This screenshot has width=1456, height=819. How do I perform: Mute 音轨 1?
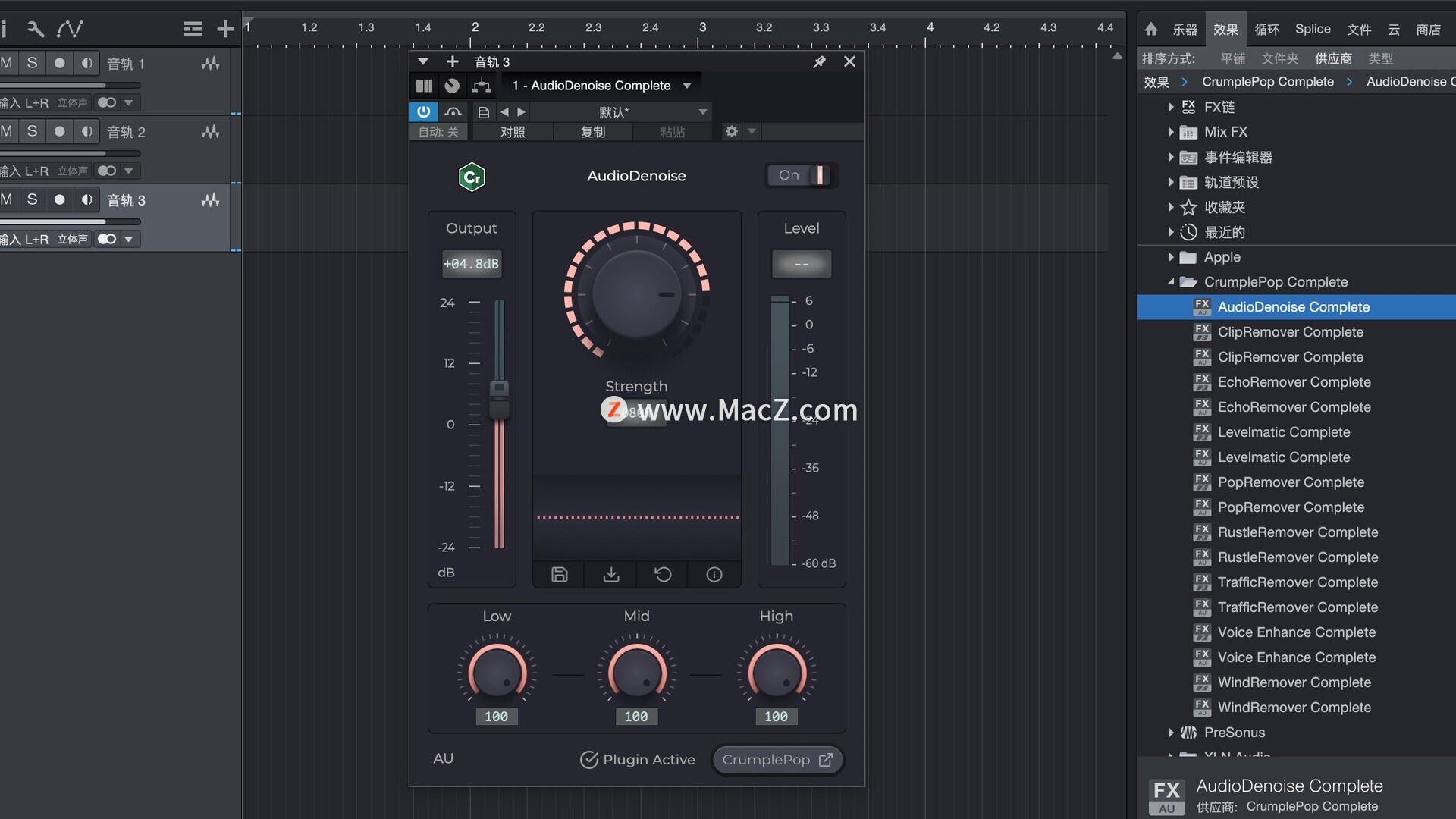[7, 63]
